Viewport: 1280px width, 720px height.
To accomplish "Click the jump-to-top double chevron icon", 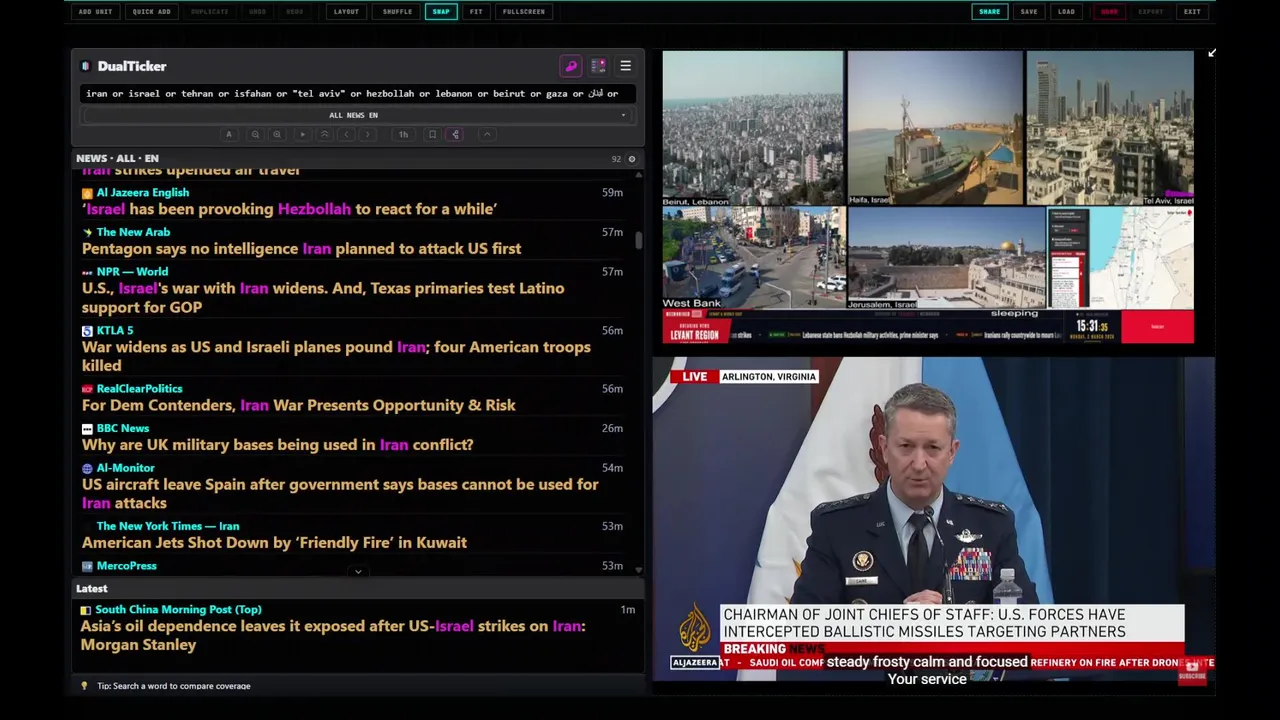I will click(324, 134).
